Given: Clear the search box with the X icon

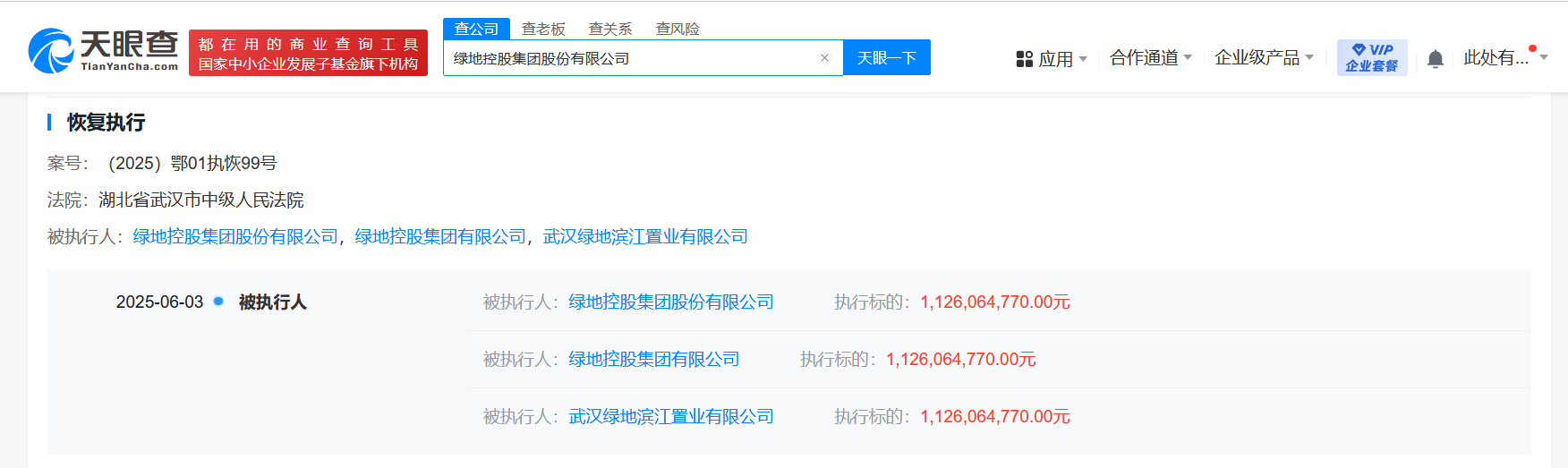Looking at the screenshot, I should click(x=824, y=58).
